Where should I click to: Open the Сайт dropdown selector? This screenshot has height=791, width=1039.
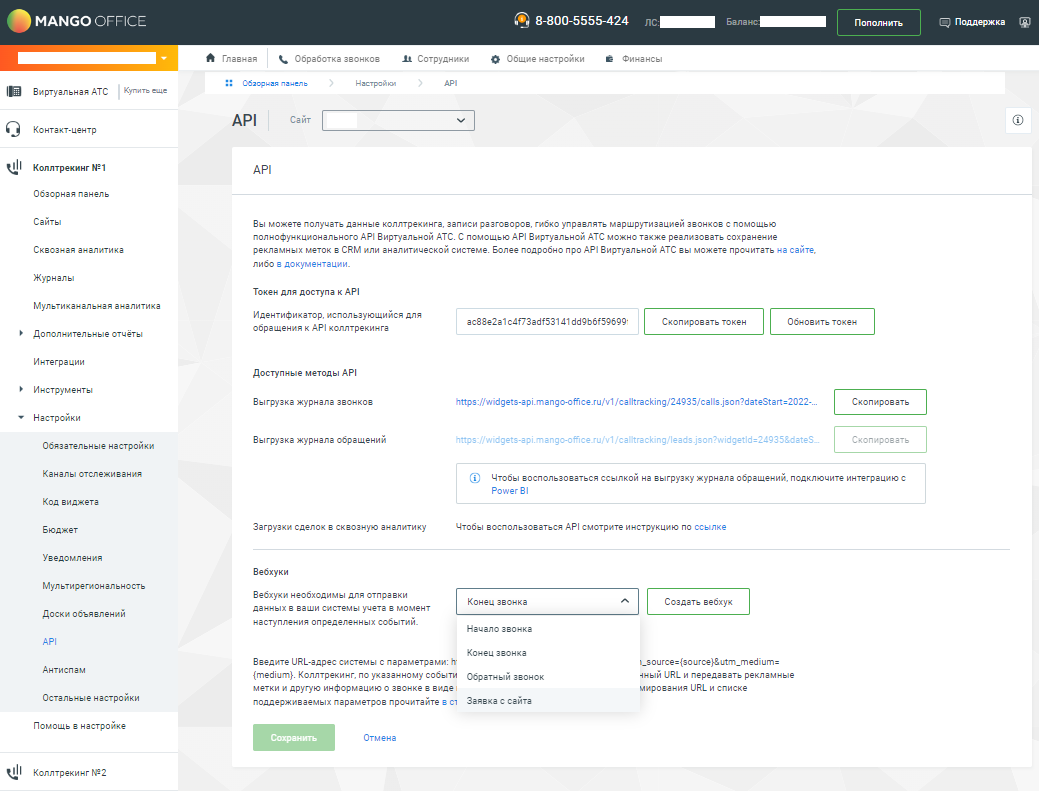(398, 120)
